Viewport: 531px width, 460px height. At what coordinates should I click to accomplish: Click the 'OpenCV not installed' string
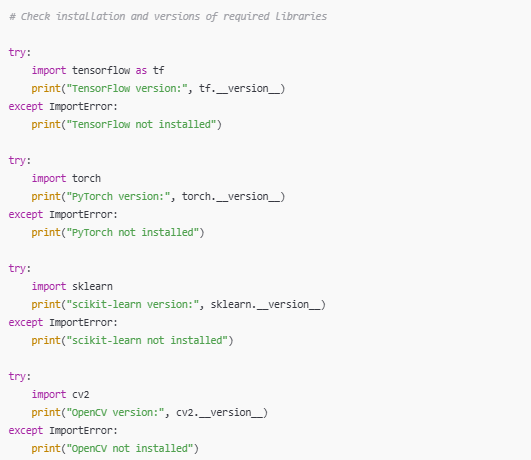[x=130, y=448]
